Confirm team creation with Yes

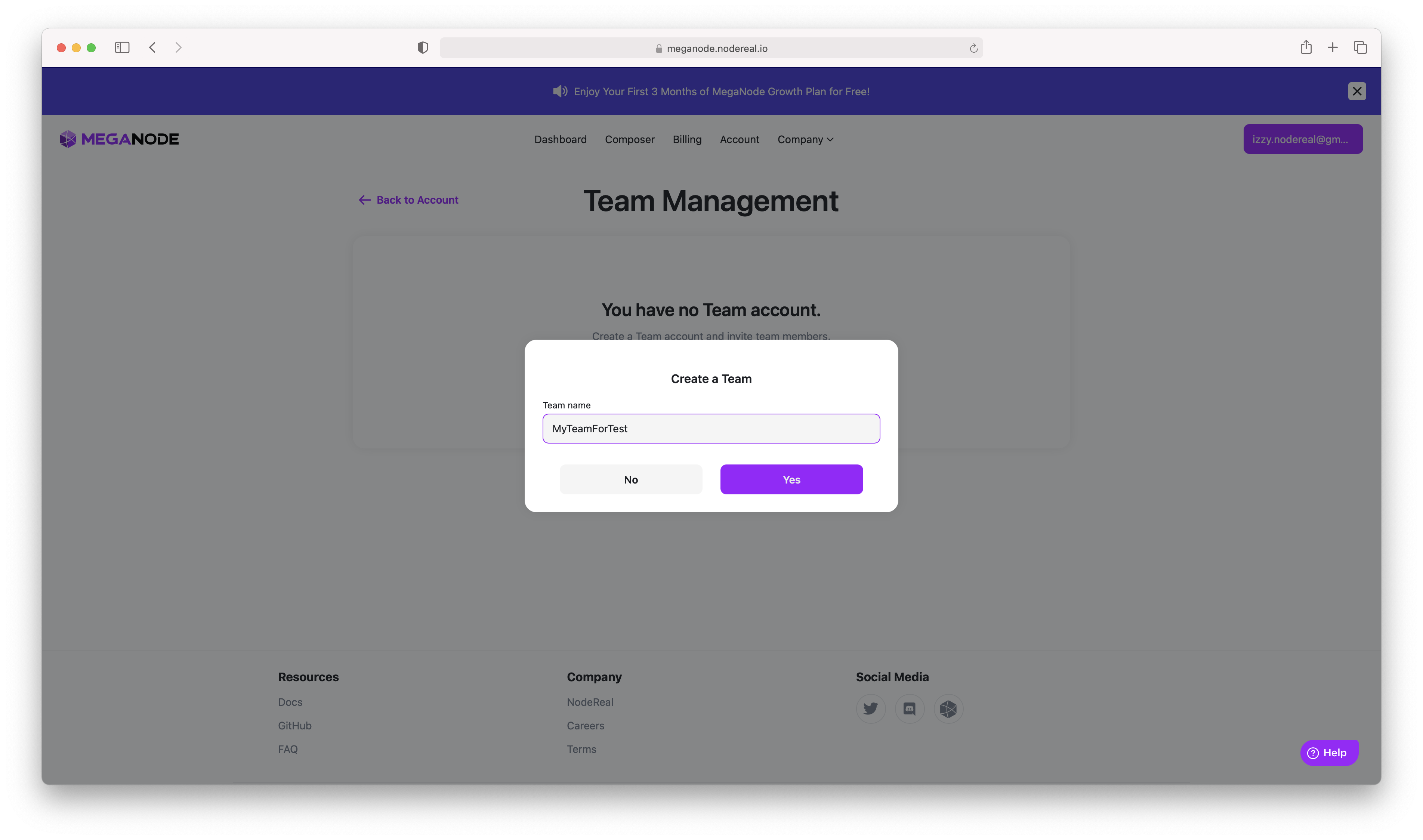click(x=791, y=479)
